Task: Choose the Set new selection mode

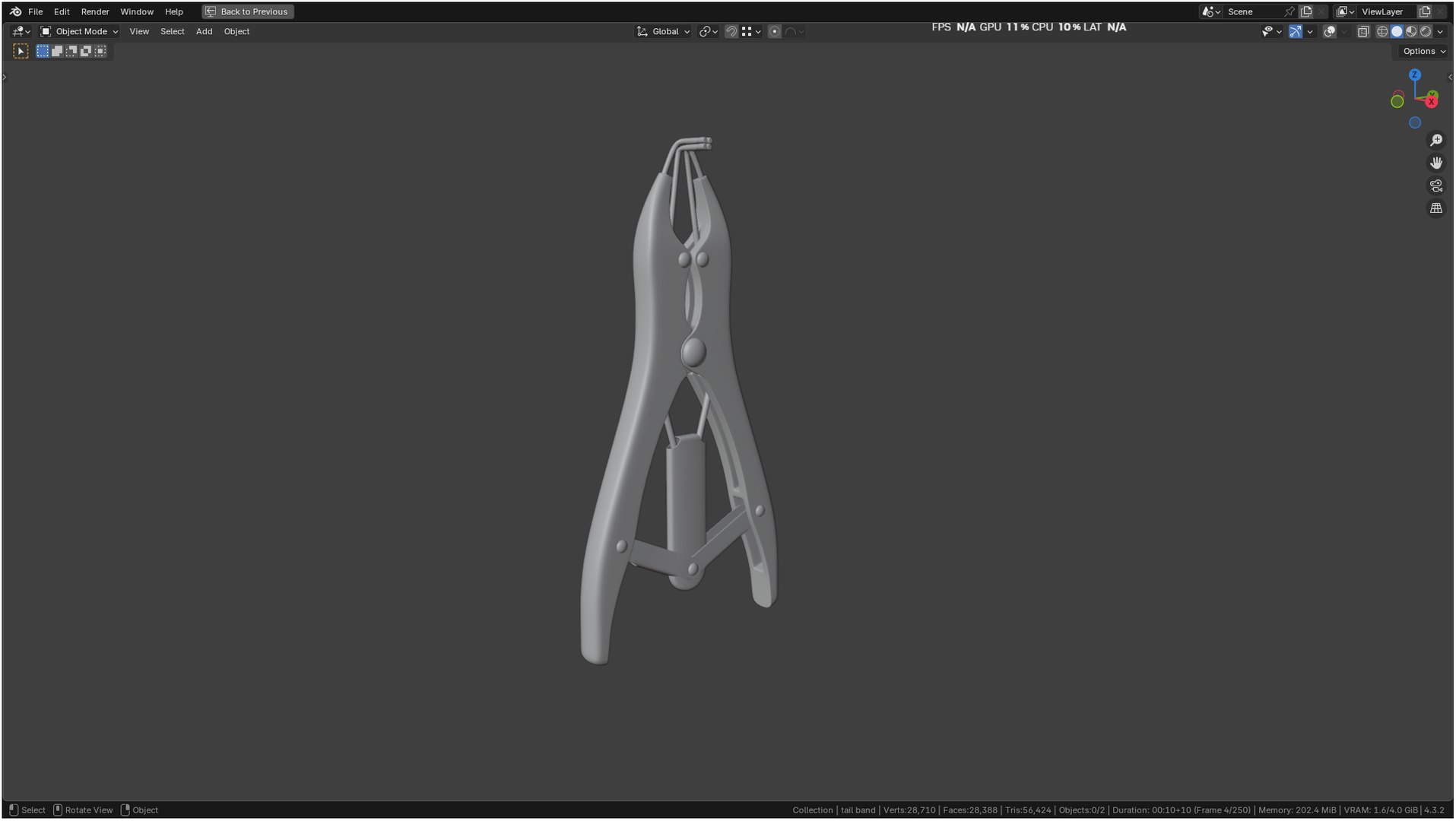Action: (x=43, y=51)
